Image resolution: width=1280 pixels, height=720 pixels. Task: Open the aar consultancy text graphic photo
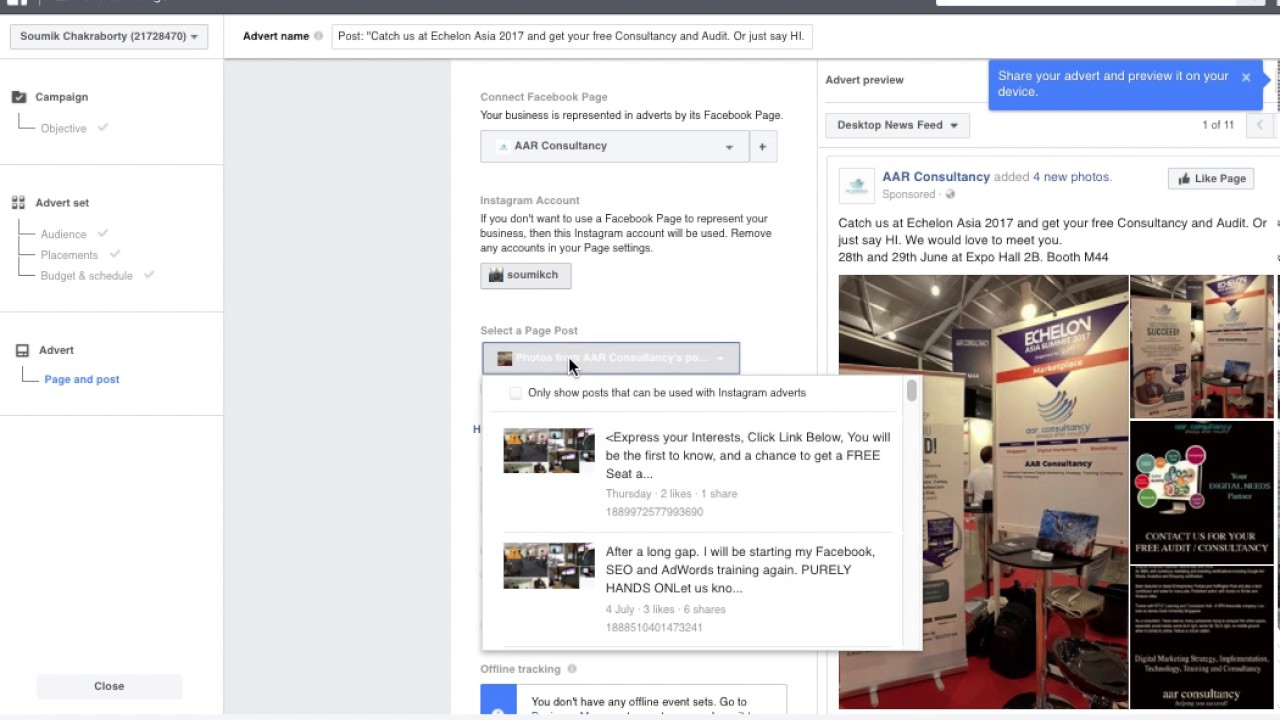[1202, 638]
